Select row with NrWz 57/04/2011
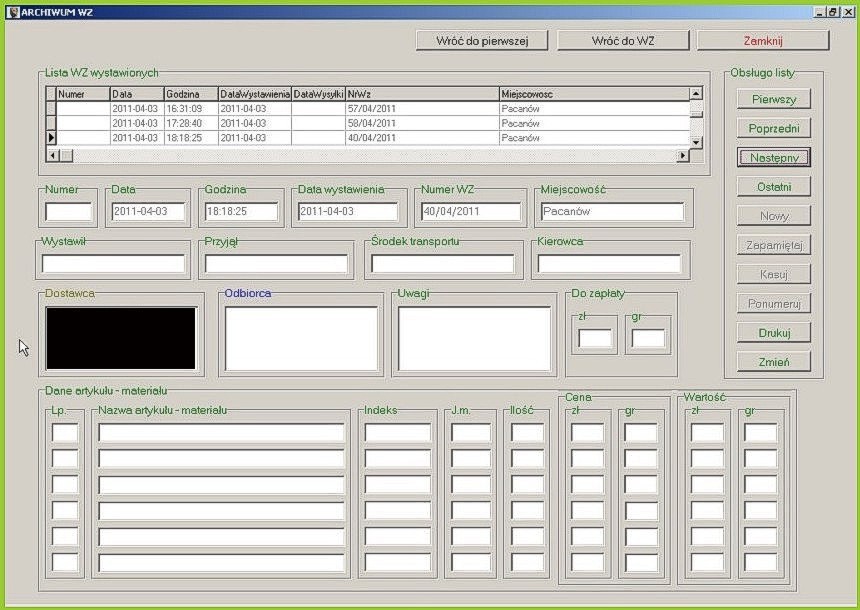Image resolution: width=860 pixels, height=610 pixels. pos(367,109)
